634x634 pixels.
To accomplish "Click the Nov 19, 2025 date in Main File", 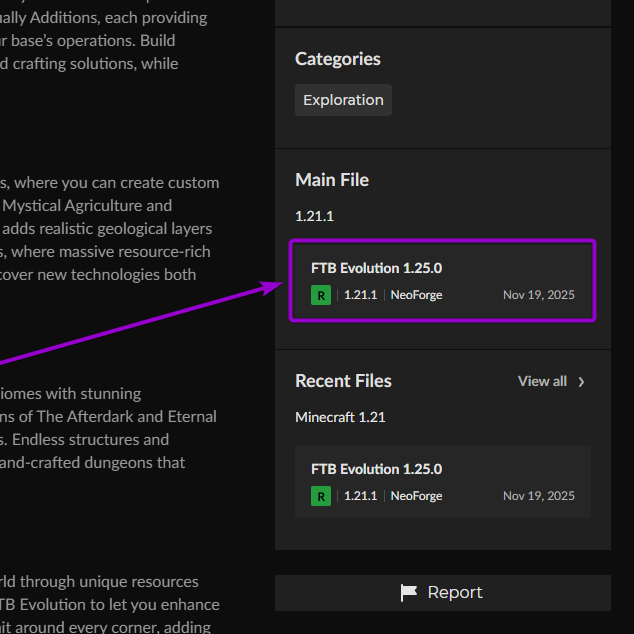I will pos(539,295).
